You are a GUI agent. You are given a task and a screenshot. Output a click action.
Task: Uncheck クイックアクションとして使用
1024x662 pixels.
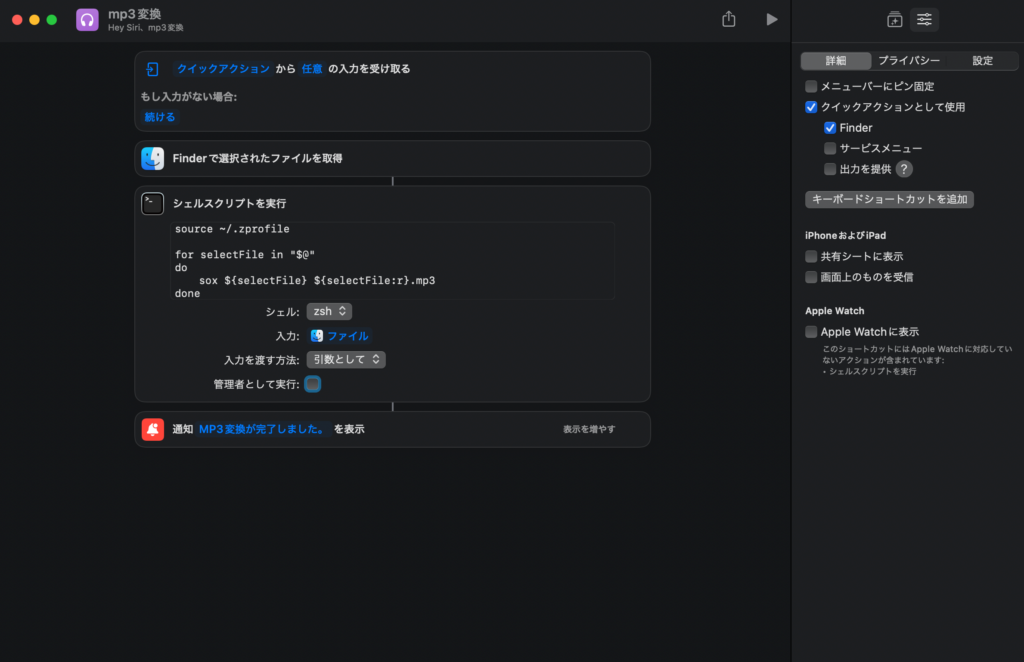[x=811, y=107]
